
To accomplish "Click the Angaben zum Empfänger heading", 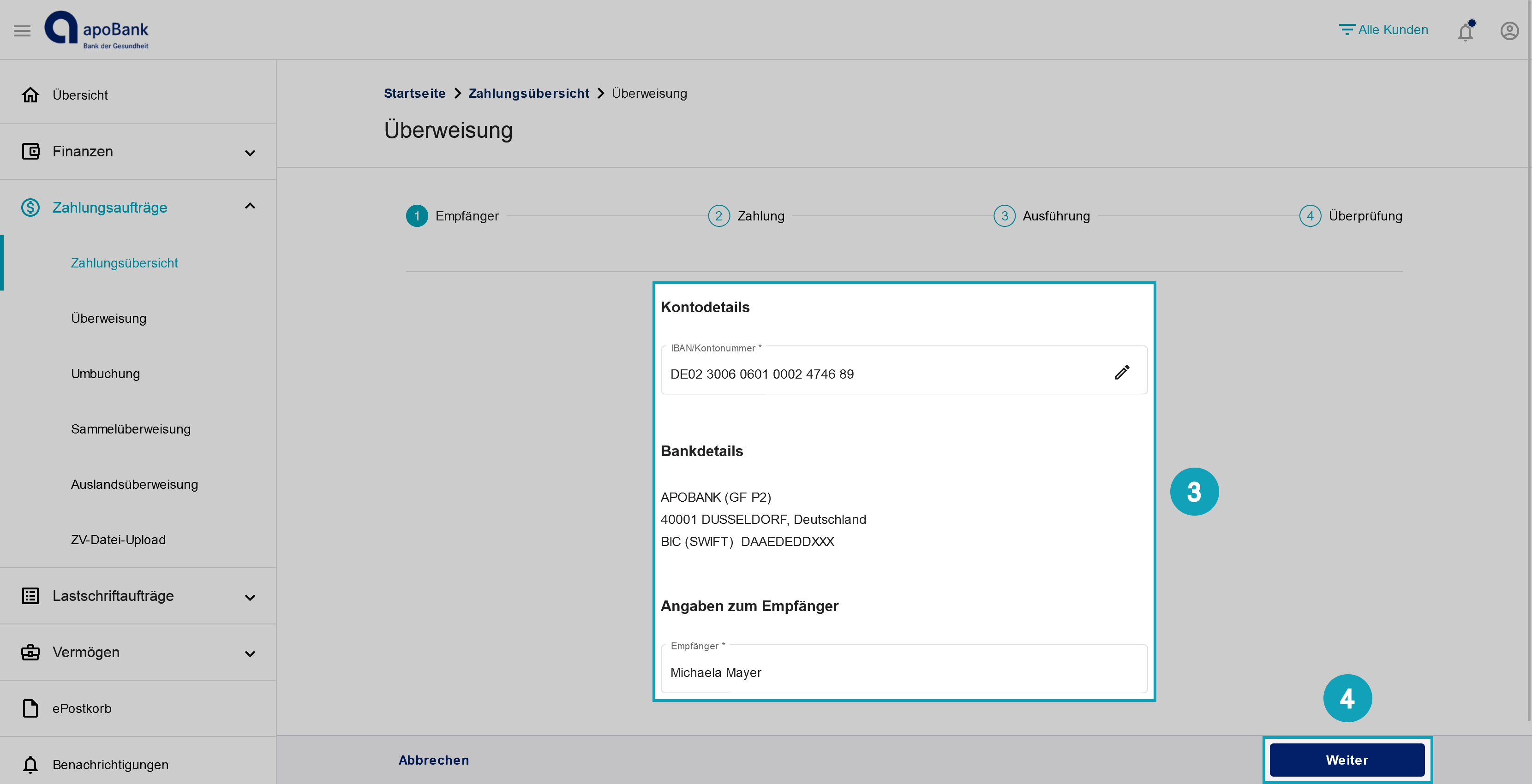I will pos(749,606).
